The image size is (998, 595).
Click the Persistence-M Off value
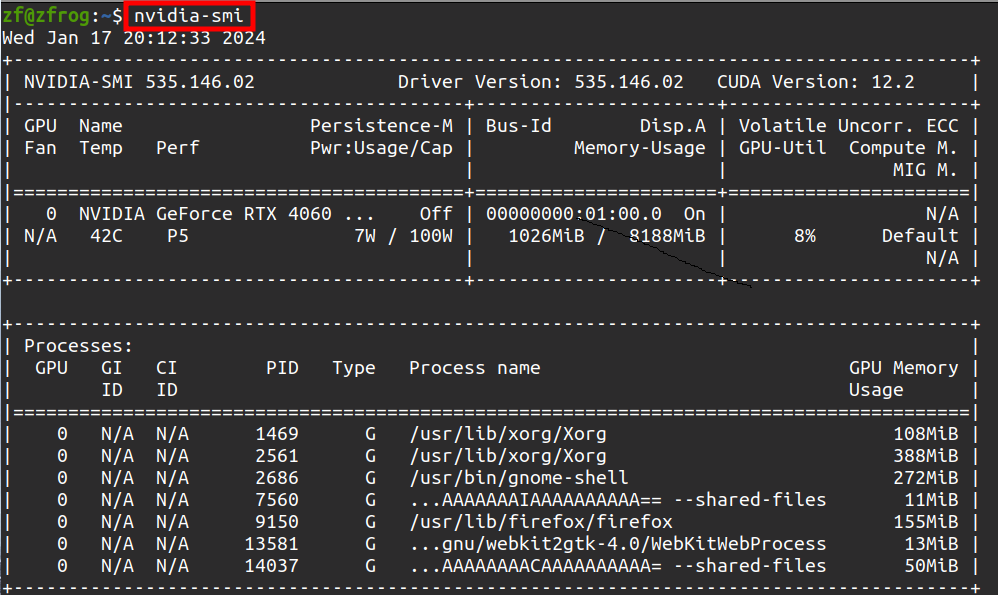click(x=436, y=214)
